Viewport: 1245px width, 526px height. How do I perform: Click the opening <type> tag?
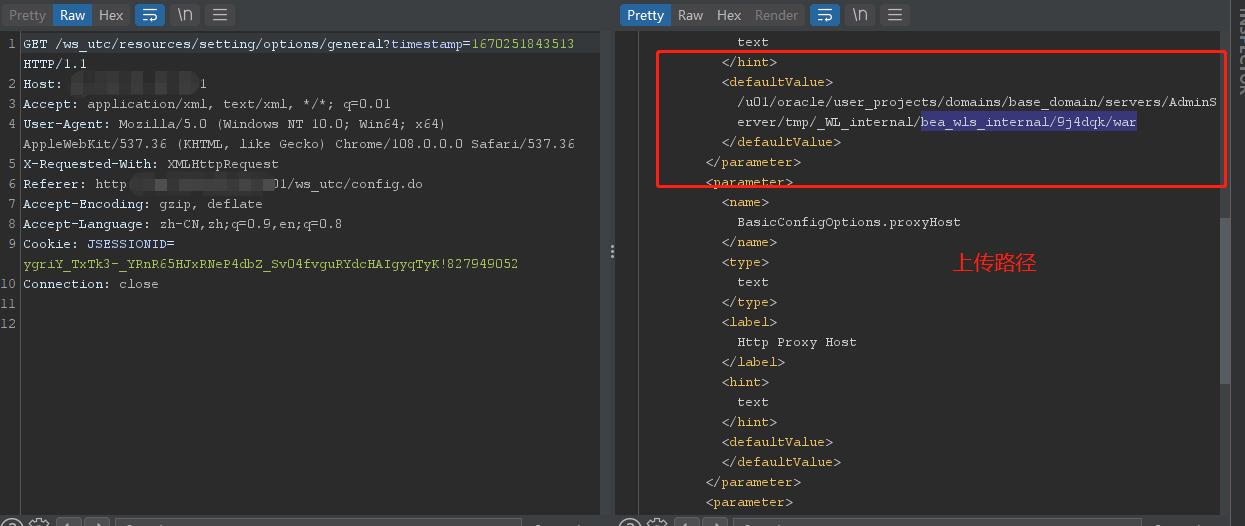point(745,262)
